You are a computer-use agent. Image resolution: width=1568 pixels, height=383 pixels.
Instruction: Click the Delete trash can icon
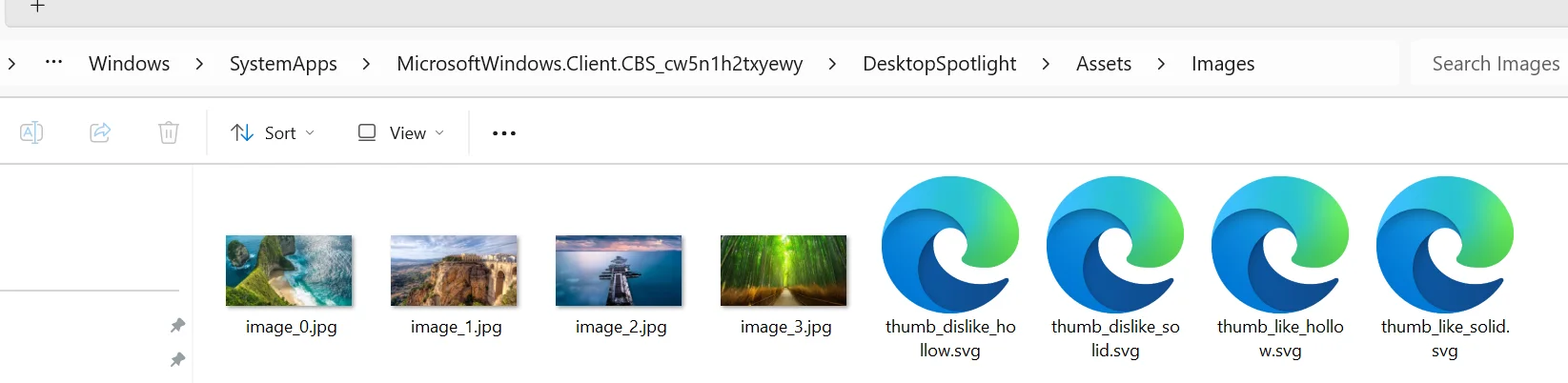(169, 132)
